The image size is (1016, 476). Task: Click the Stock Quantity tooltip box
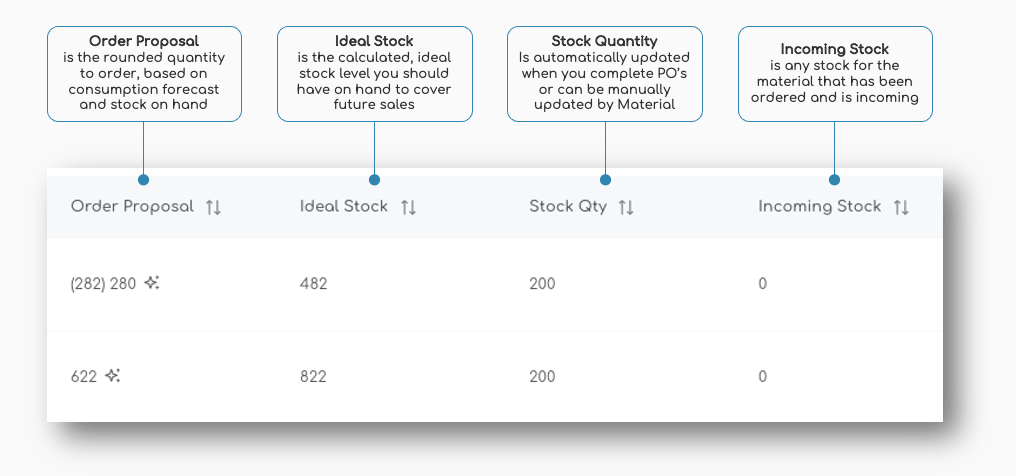click(x=605, y=74)
